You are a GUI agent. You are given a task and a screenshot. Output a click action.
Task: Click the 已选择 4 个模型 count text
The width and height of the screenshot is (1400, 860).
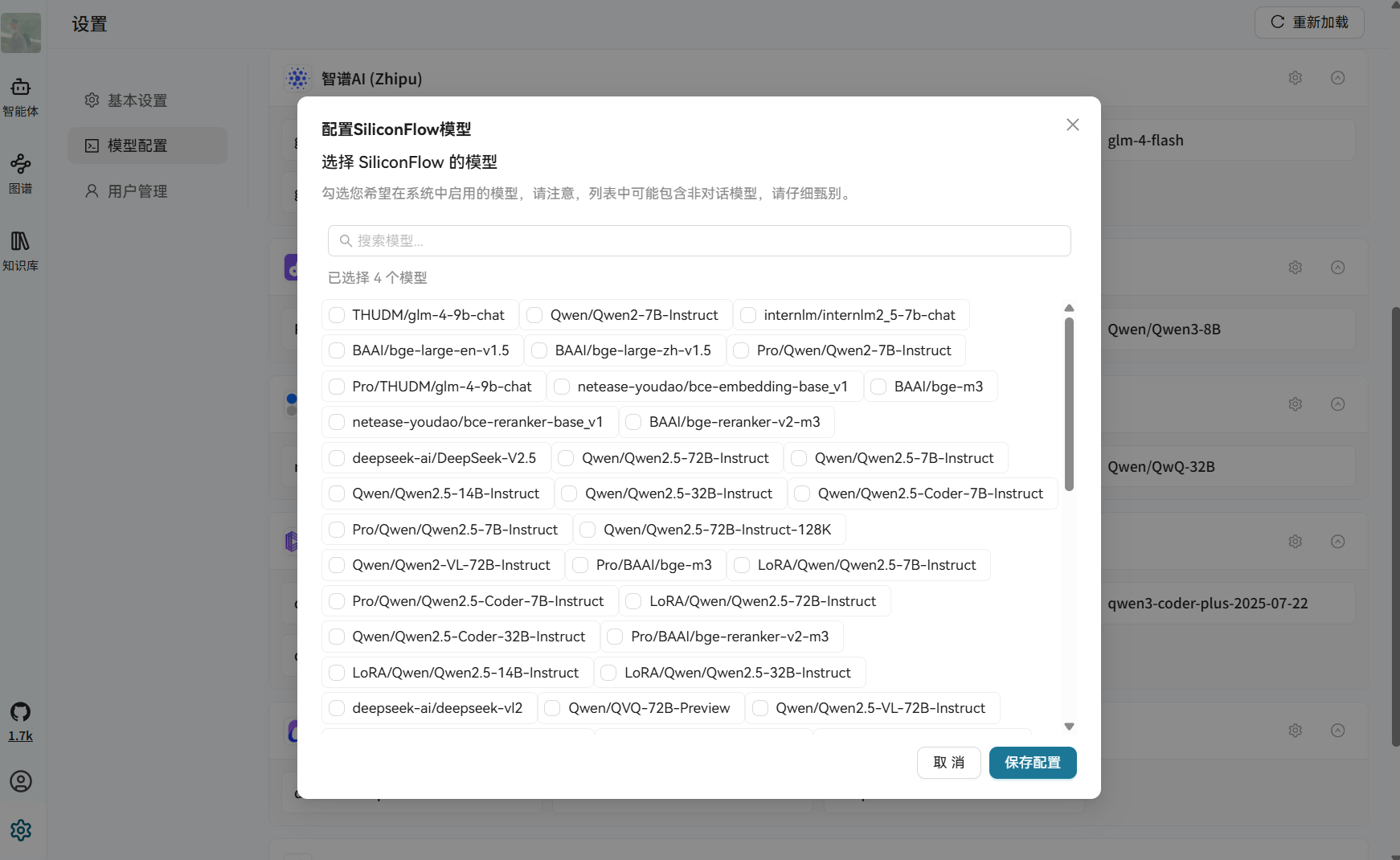pos(378,278)
